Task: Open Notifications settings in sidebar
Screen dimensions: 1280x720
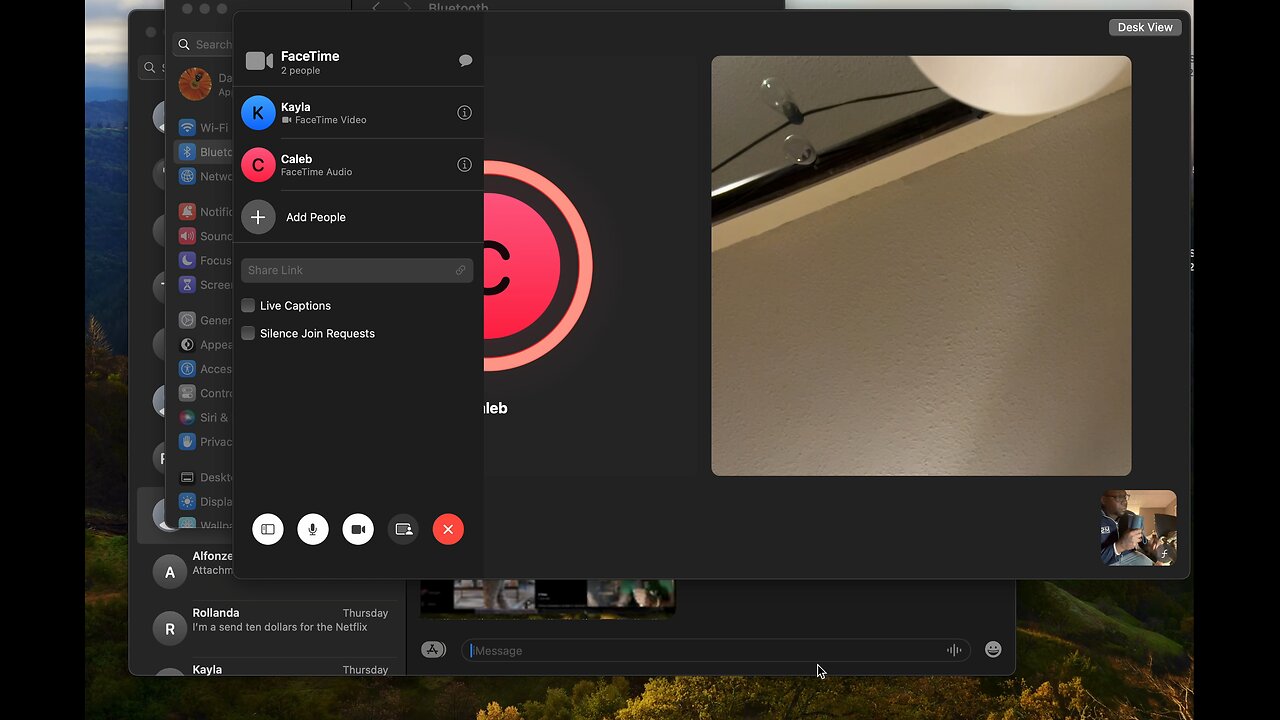Action: 204,211
